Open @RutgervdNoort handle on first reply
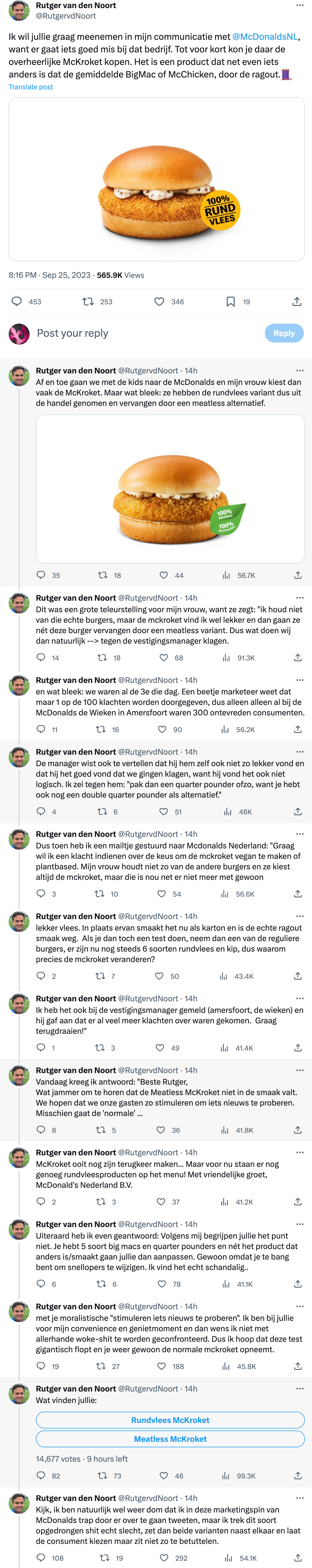Viewport: 312px width, 1568px height. point(148,370)
